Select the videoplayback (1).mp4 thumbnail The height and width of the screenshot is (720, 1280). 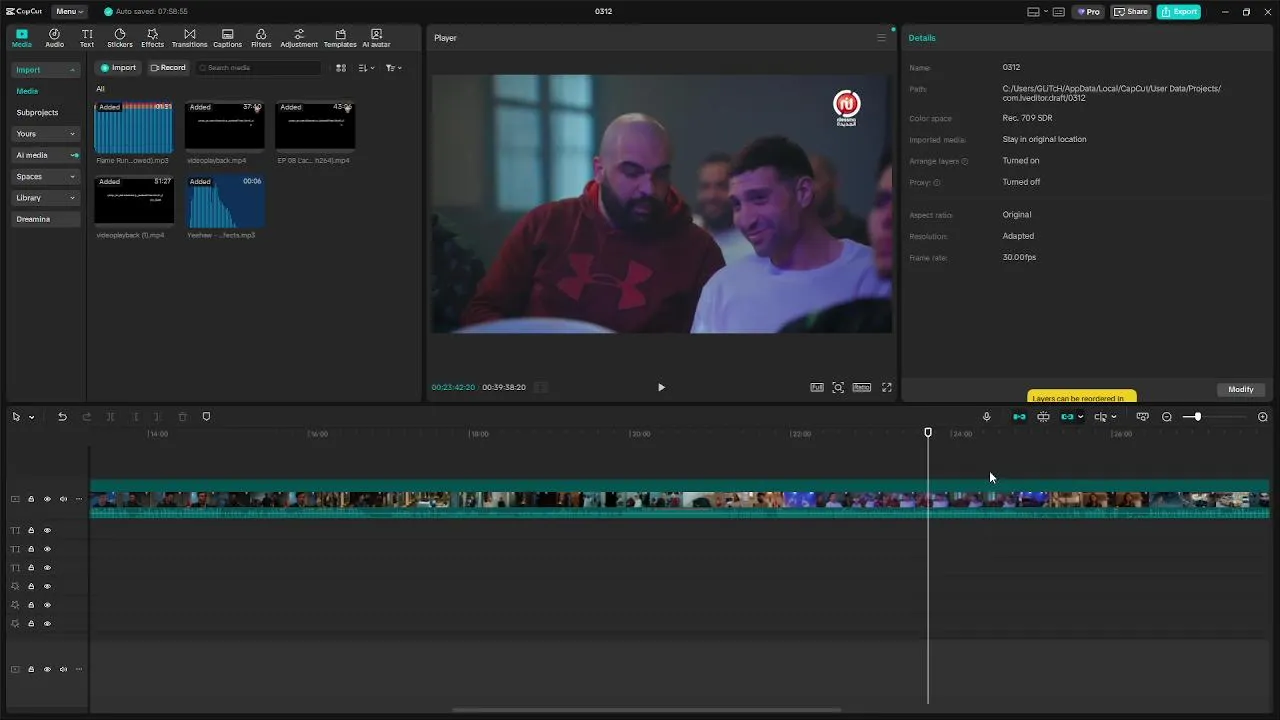point(134,202)
